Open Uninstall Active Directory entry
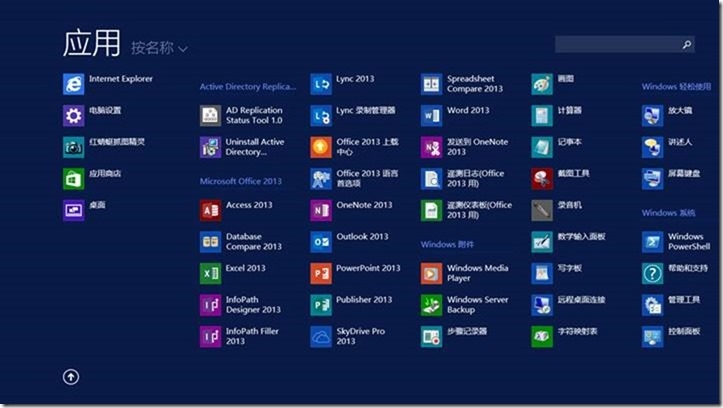This screenshot has height=408, width=723. (x=242, y=147)
